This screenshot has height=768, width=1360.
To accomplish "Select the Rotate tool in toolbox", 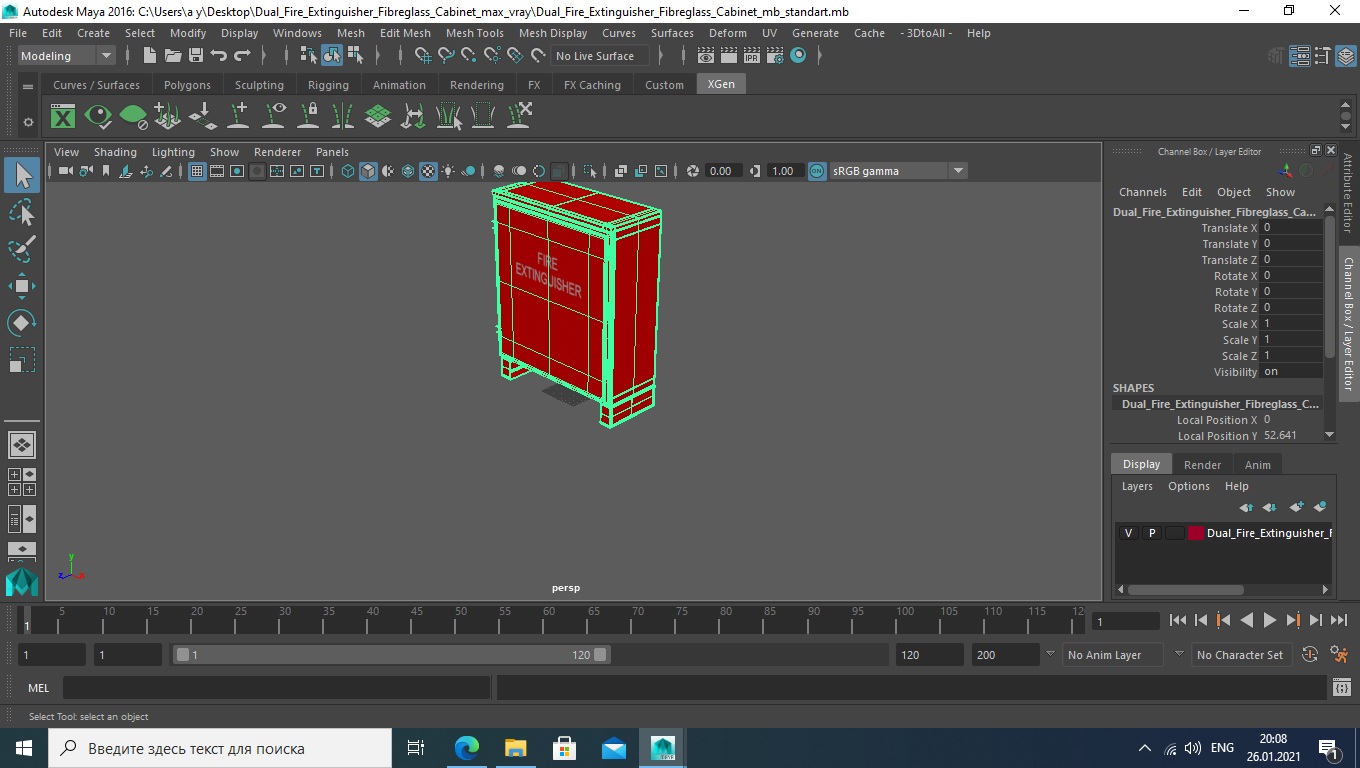I will pos(22,322).
